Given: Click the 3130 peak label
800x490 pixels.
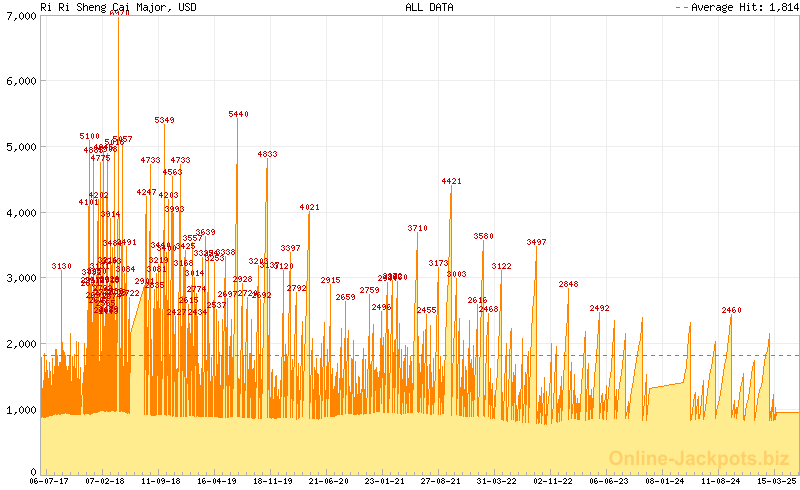Looking at the screenshot, I should tap(62, 267).
